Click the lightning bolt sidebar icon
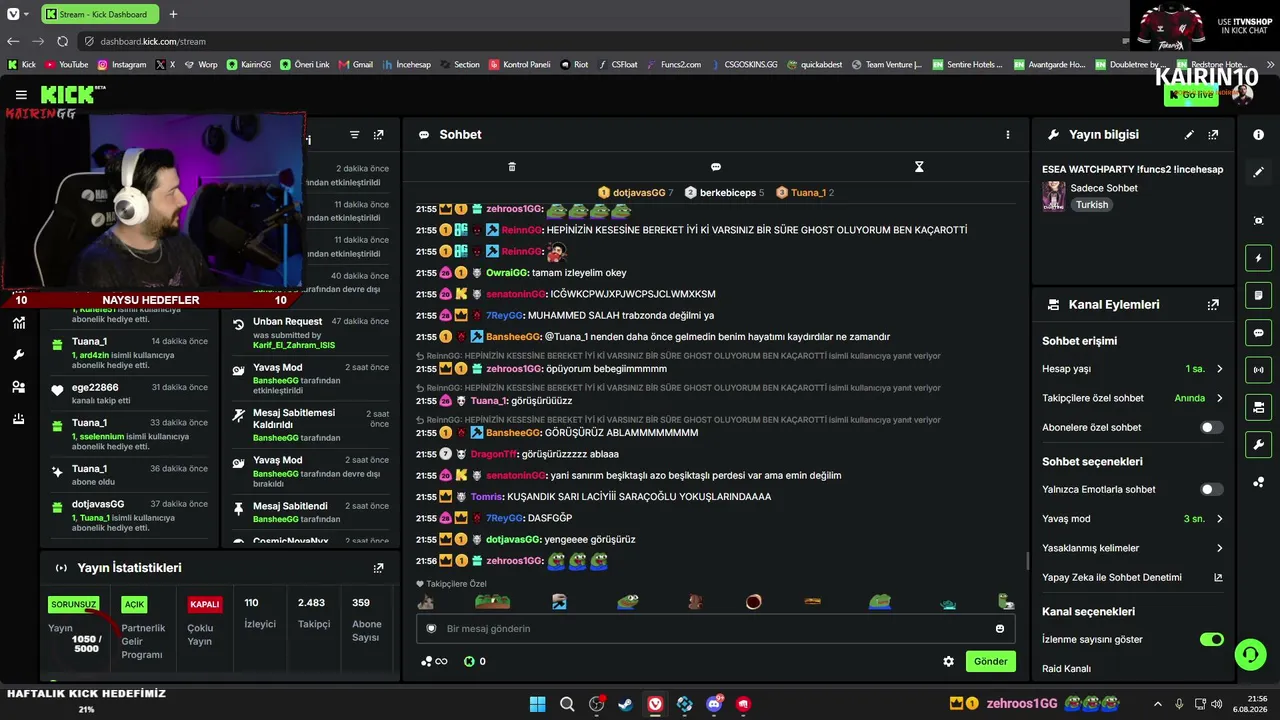 click(x=1258, y=258)
